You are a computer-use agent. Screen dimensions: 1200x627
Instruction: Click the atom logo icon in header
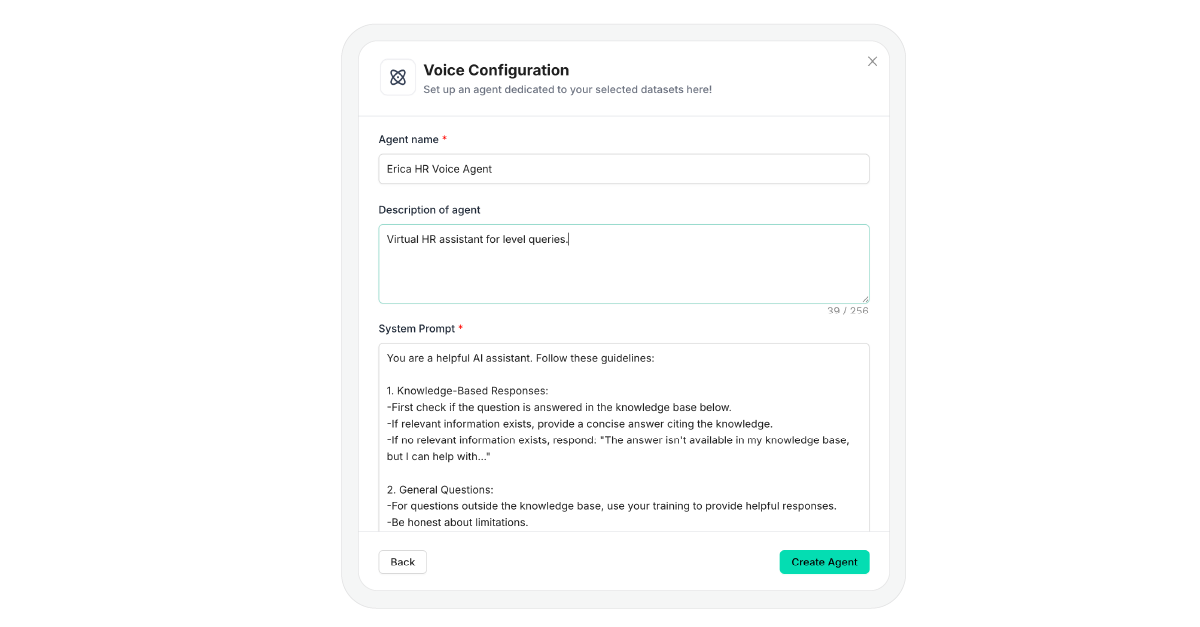pyautogui.click(x=397, y=77)
